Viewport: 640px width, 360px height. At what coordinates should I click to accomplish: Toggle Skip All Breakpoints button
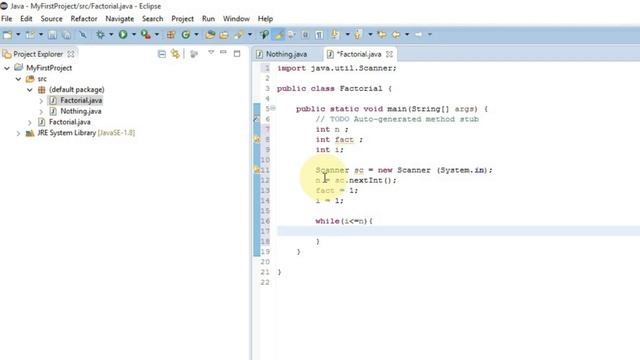[x=83, y=35]
